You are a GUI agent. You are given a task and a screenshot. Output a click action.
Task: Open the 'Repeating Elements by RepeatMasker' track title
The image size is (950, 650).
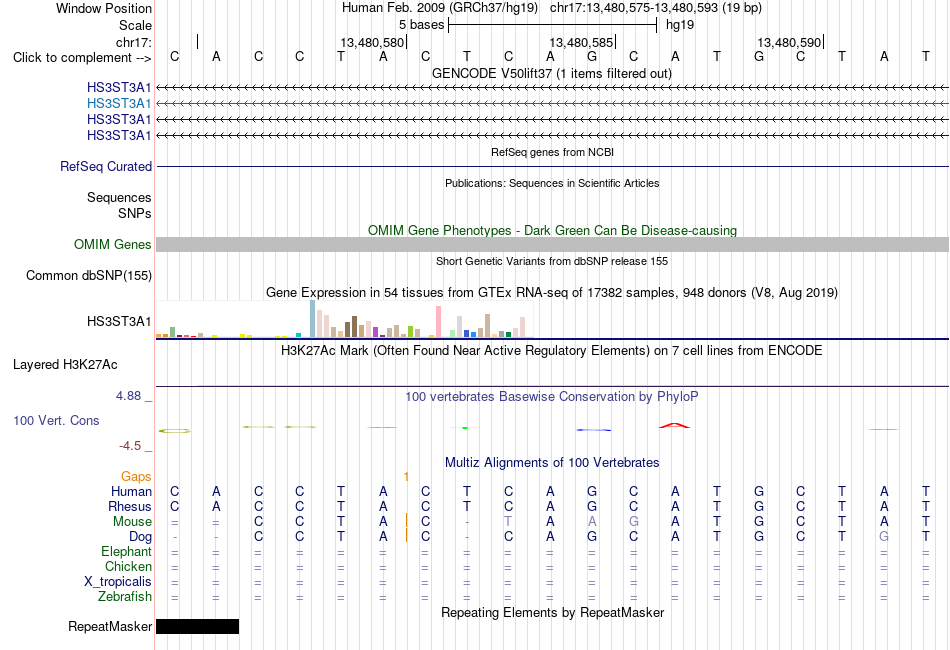[x=552, y=612]
